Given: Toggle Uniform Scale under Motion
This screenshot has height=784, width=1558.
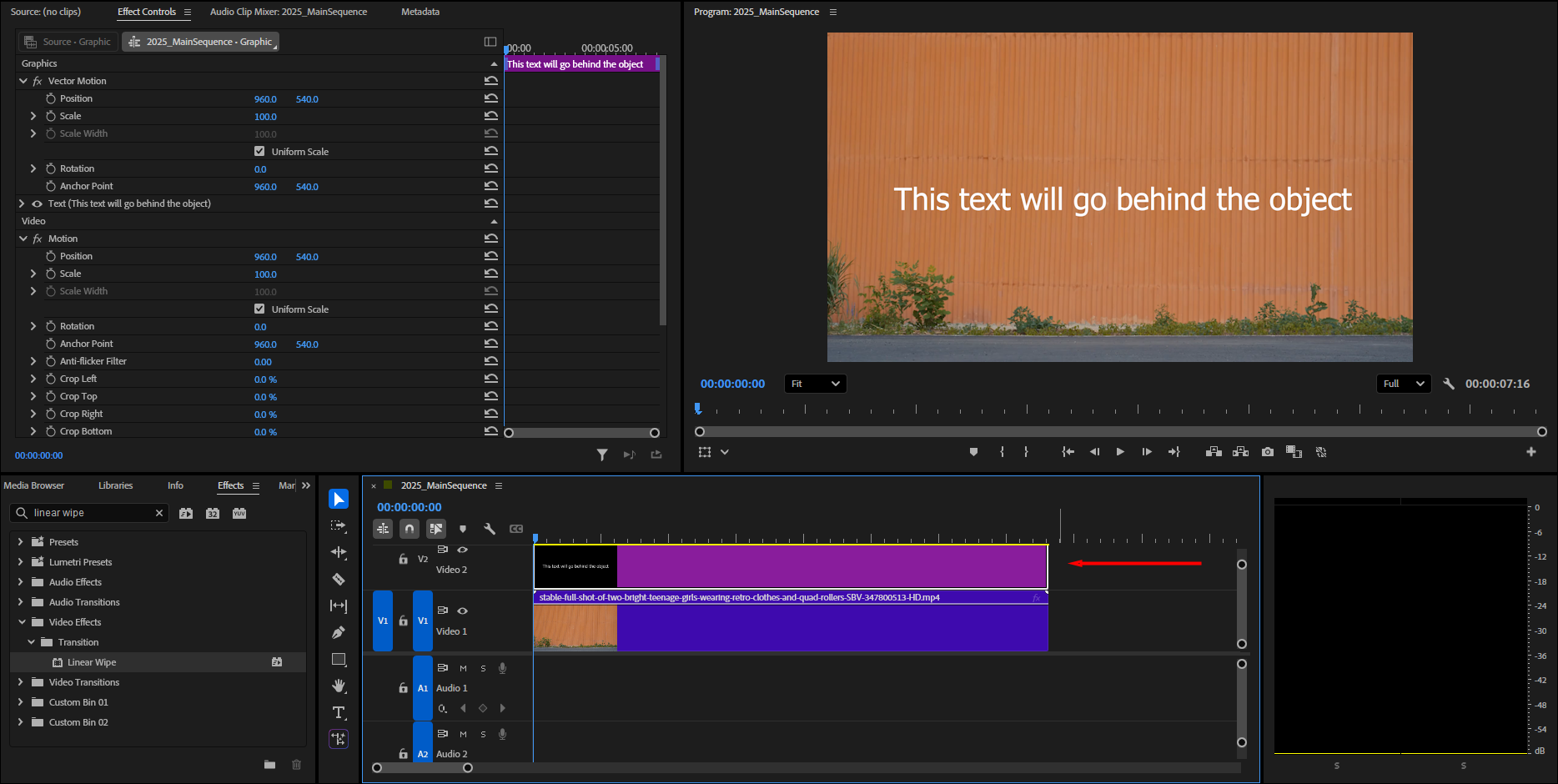Looking at the screenshot, I should click(259, 309).
